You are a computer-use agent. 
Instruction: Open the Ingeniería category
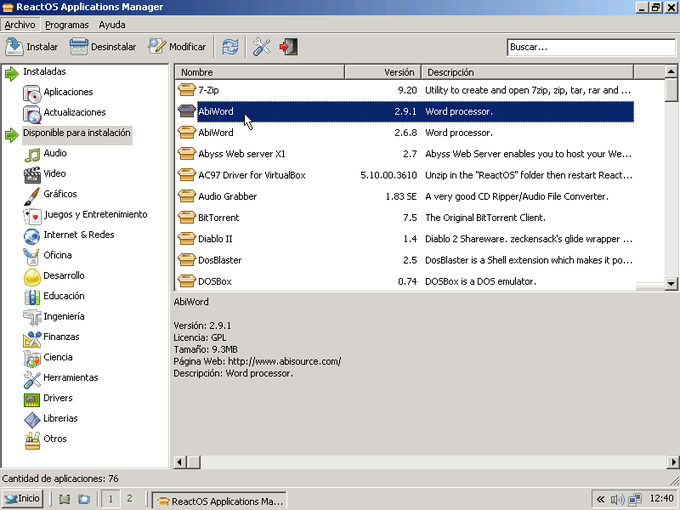click(64, 316)
